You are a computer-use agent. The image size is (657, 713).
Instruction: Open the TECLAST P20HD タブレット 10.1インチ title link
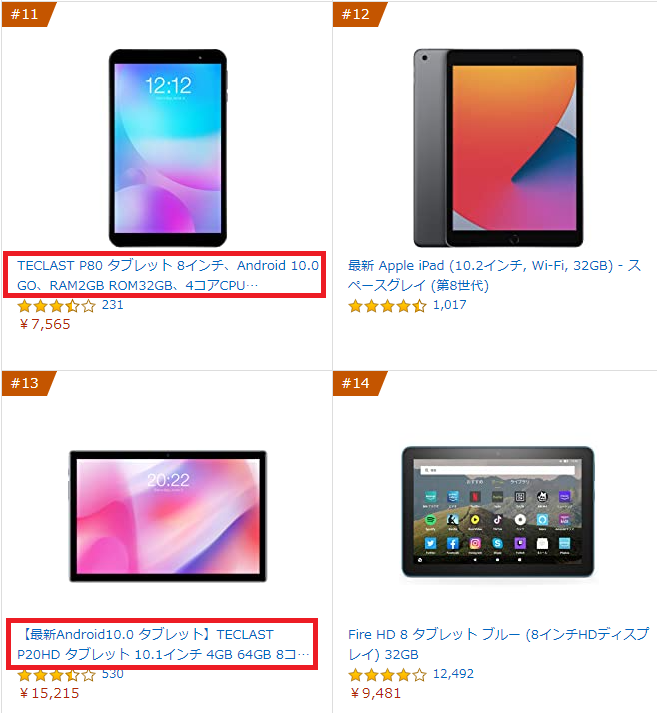[163, 644]
